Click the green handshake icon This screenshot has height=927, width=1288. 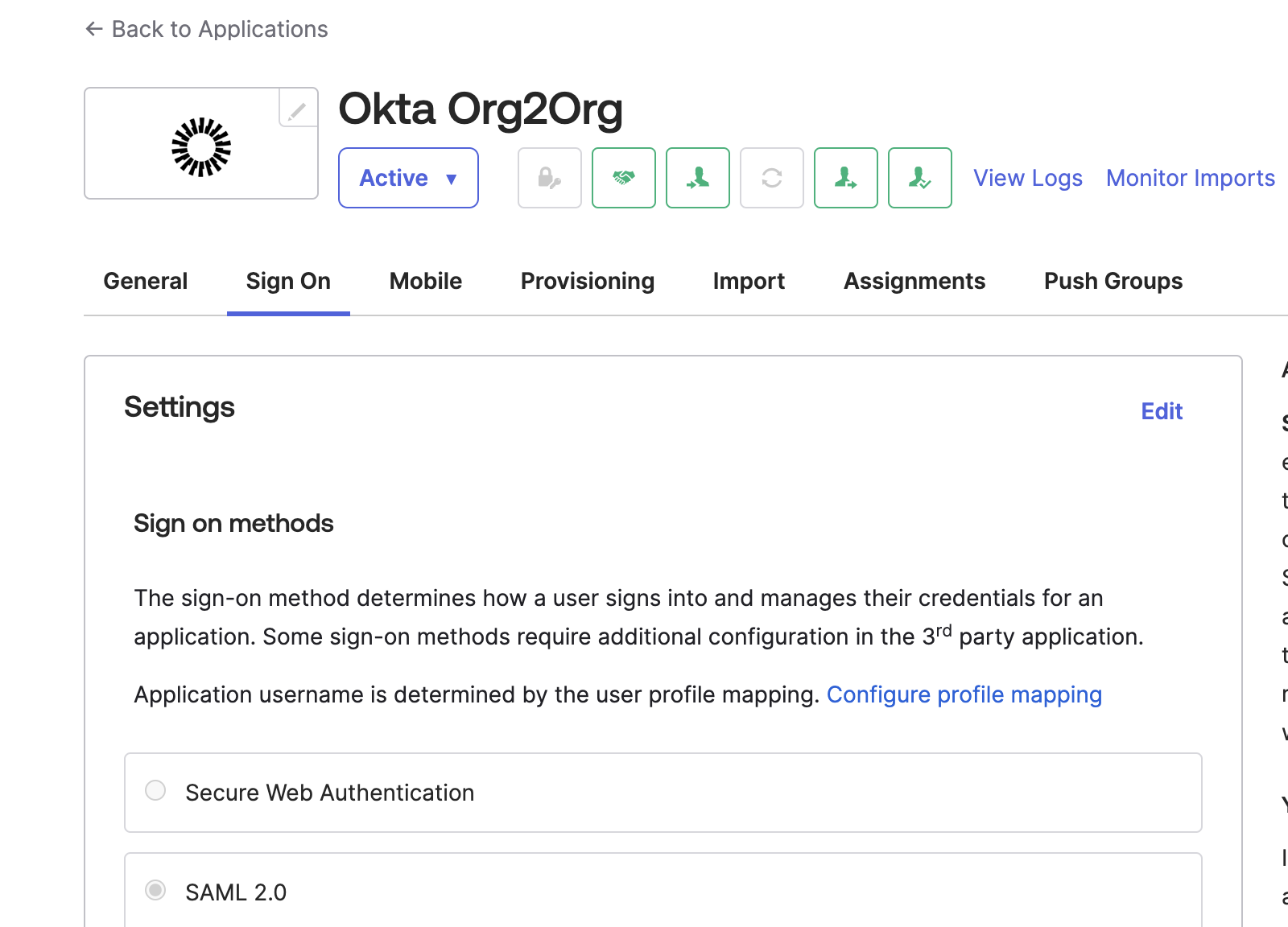point(624,178)
